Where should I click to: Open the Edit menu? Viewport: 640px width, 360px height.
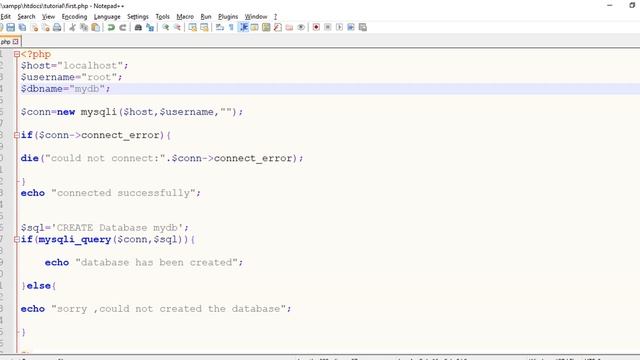[x=5, y=17]
